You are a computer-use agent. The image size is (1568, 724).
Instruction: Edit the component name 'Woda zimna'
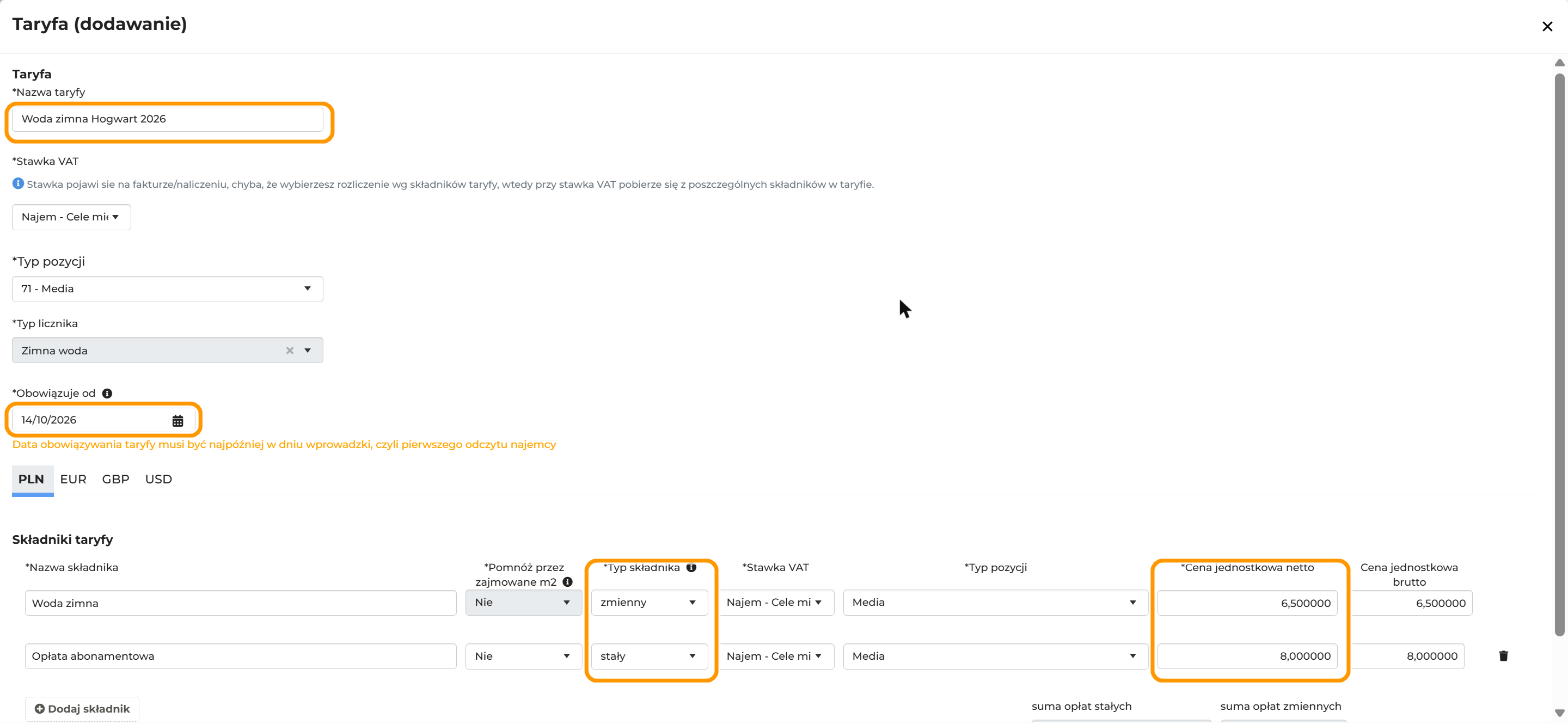(241, 603)
